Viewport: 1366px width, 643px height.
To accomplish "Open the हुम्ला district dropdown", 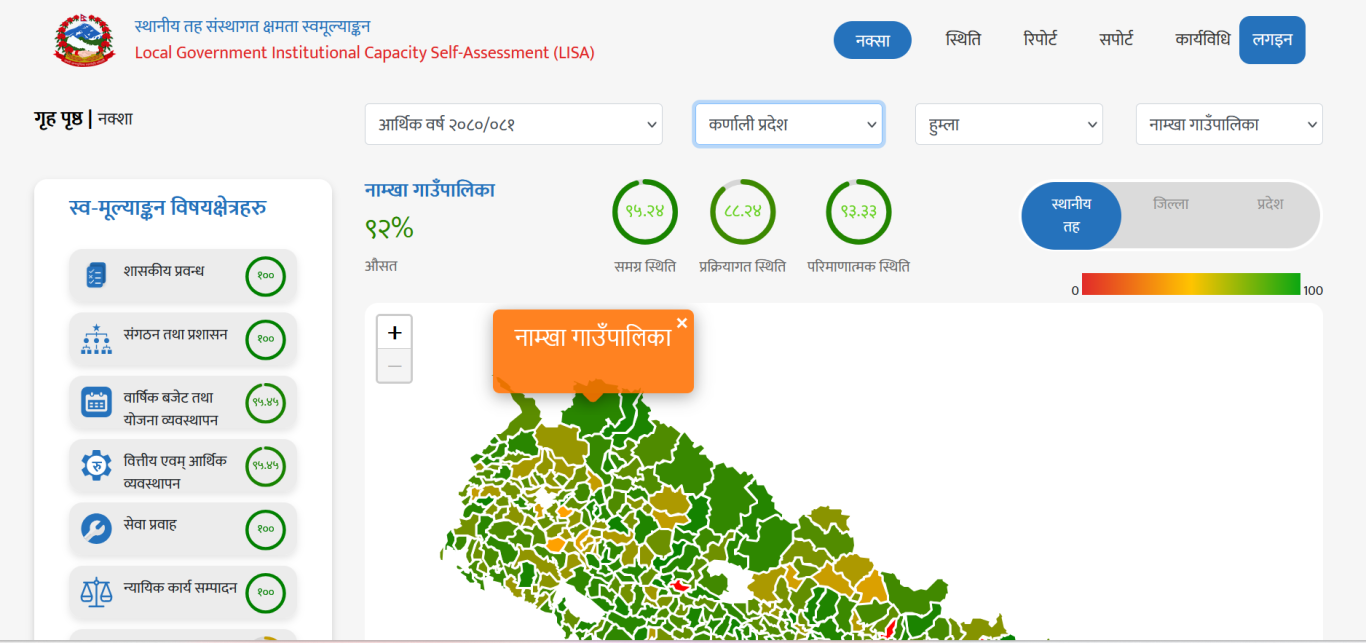I will [x=1009, y=125].
